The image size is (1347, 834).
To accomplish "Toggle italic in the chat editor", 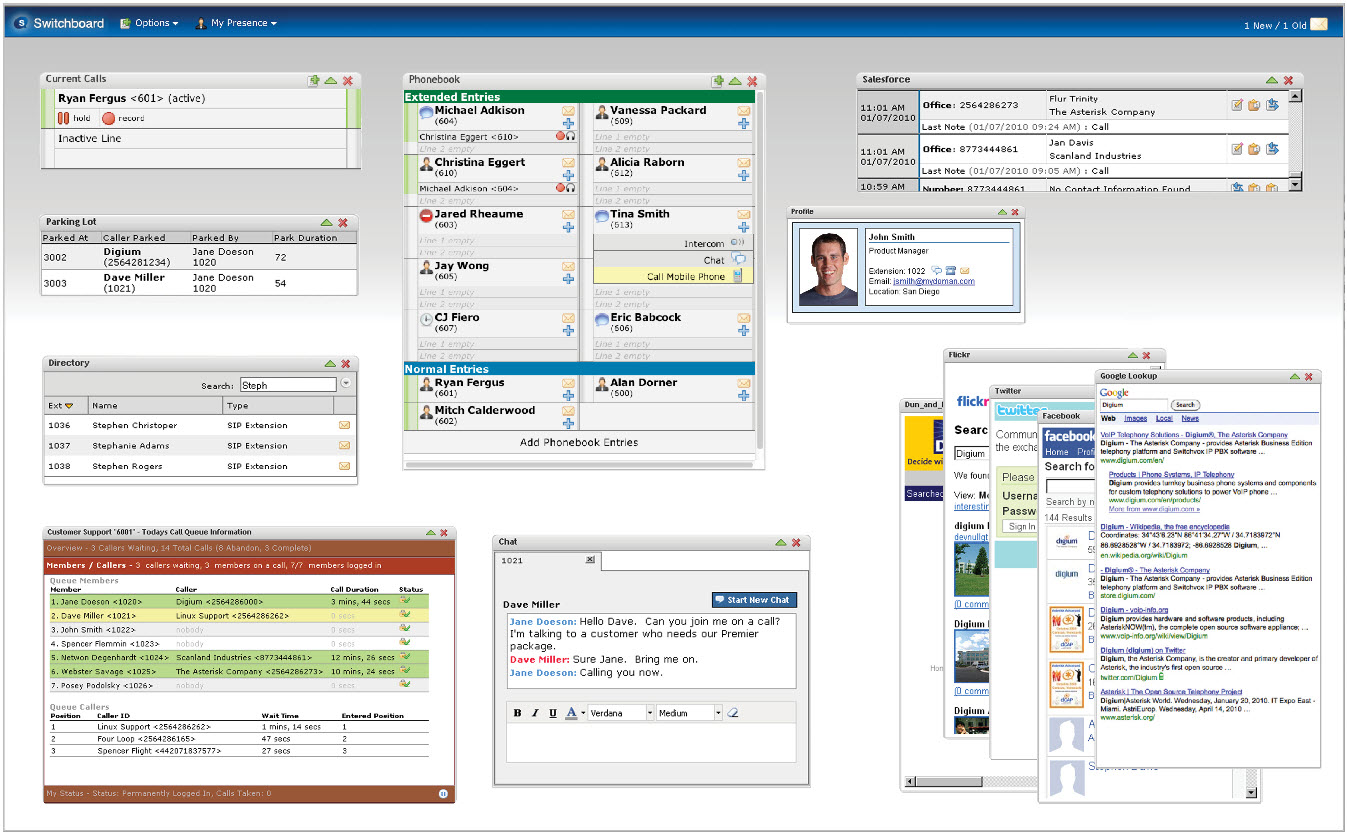I will [535, 713].
